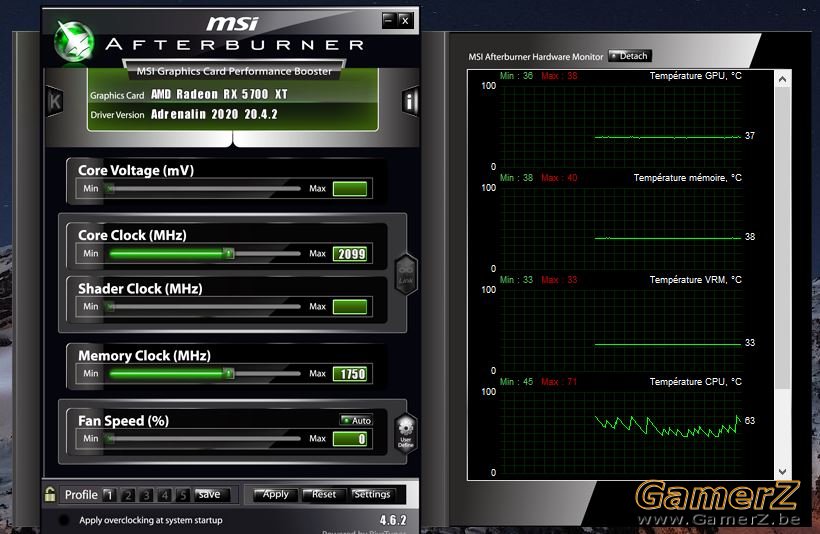
Task: Click the hardware monitor vertical scrollbar thumb
Action: [782, 238]
